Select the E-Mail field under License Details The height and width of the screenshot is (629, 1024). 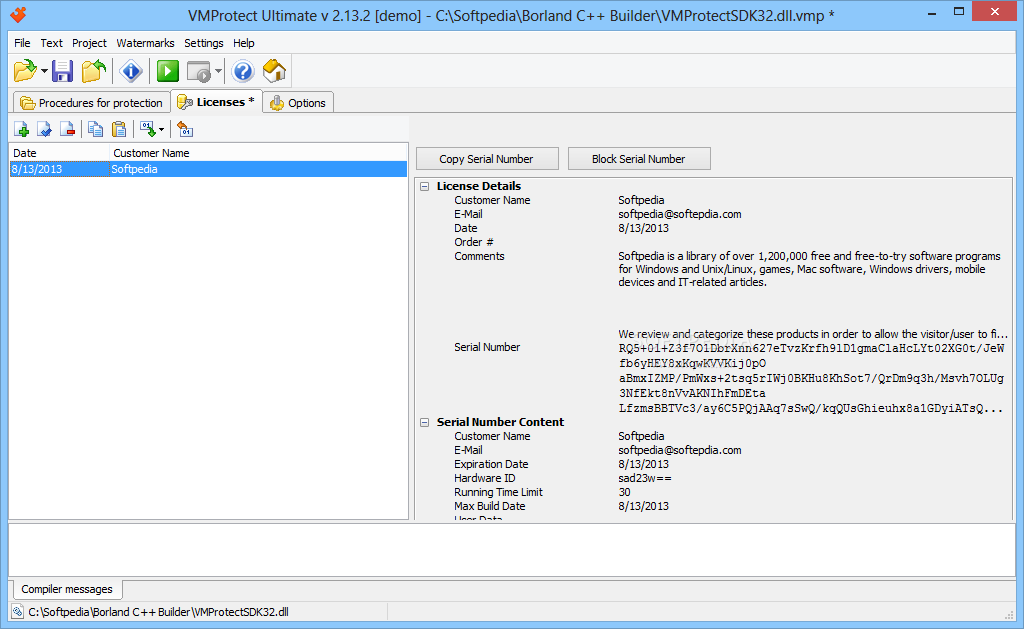pos(468,214)
